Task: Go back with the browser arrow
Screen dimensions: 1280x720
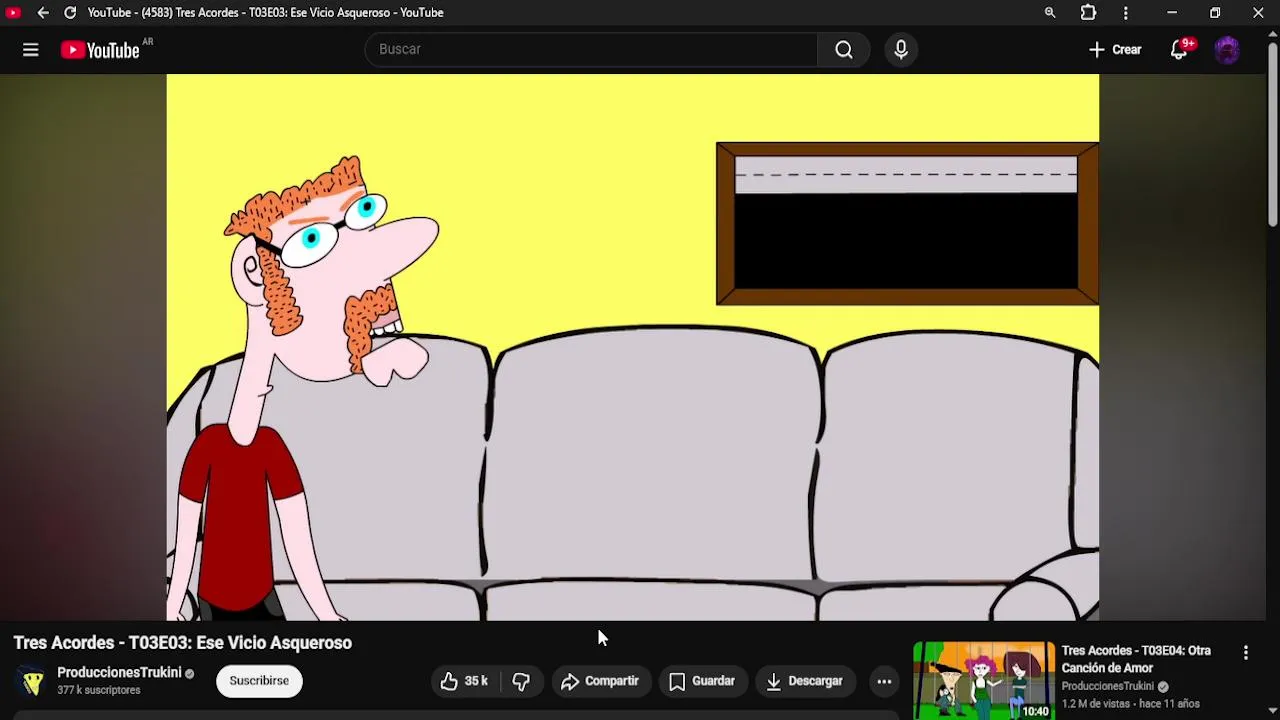Action: click(x=42, y=13)
